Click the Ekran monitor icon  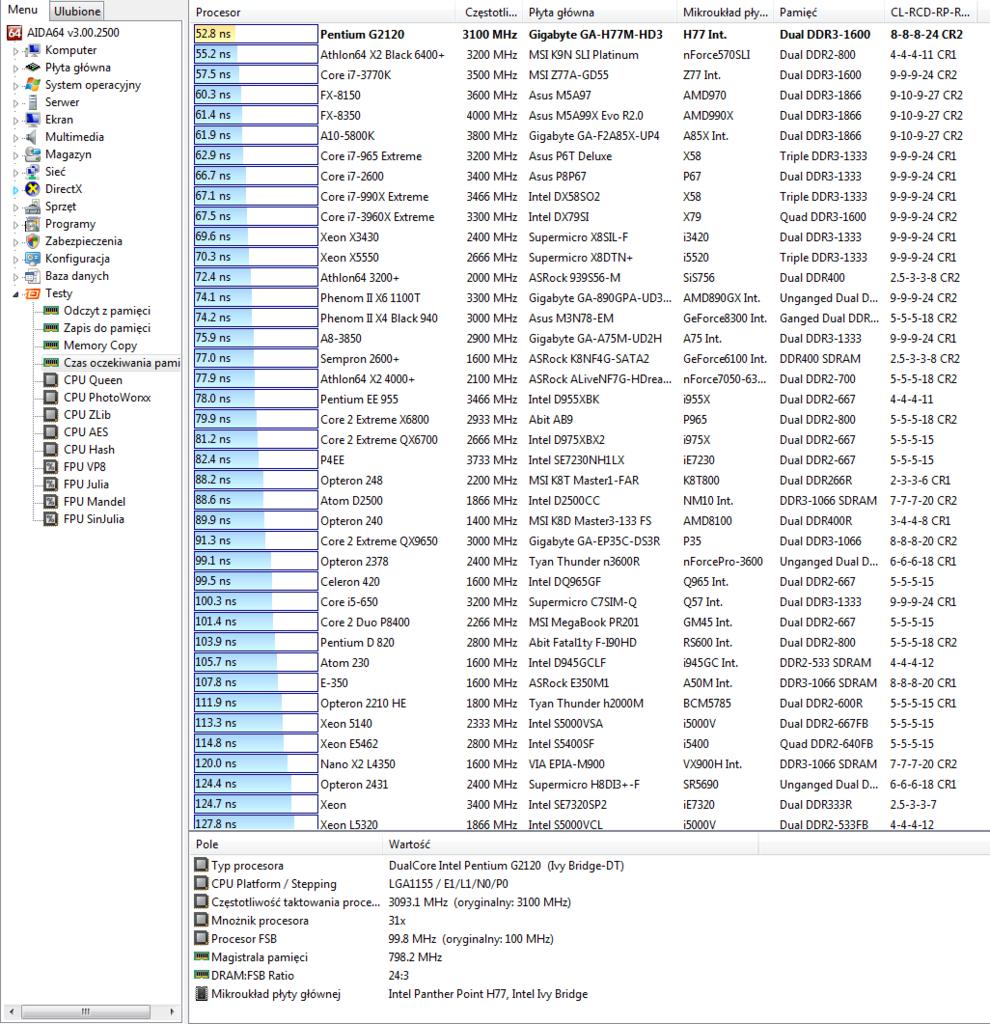(x=33, y=120)
